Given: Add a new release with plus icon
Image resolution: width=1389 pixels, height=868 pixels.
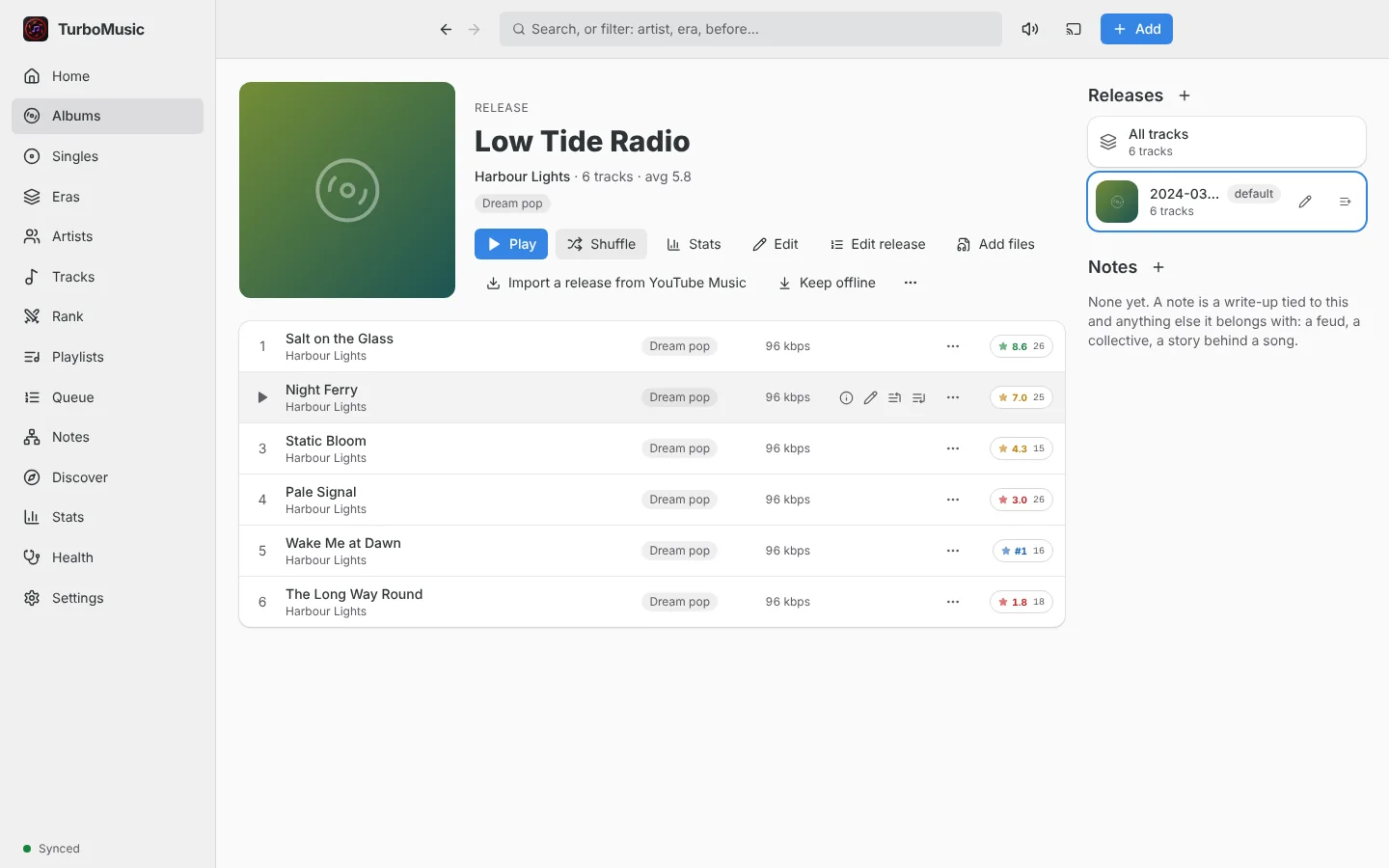Looking at the screenshot, I should (x=1185, y=95).
